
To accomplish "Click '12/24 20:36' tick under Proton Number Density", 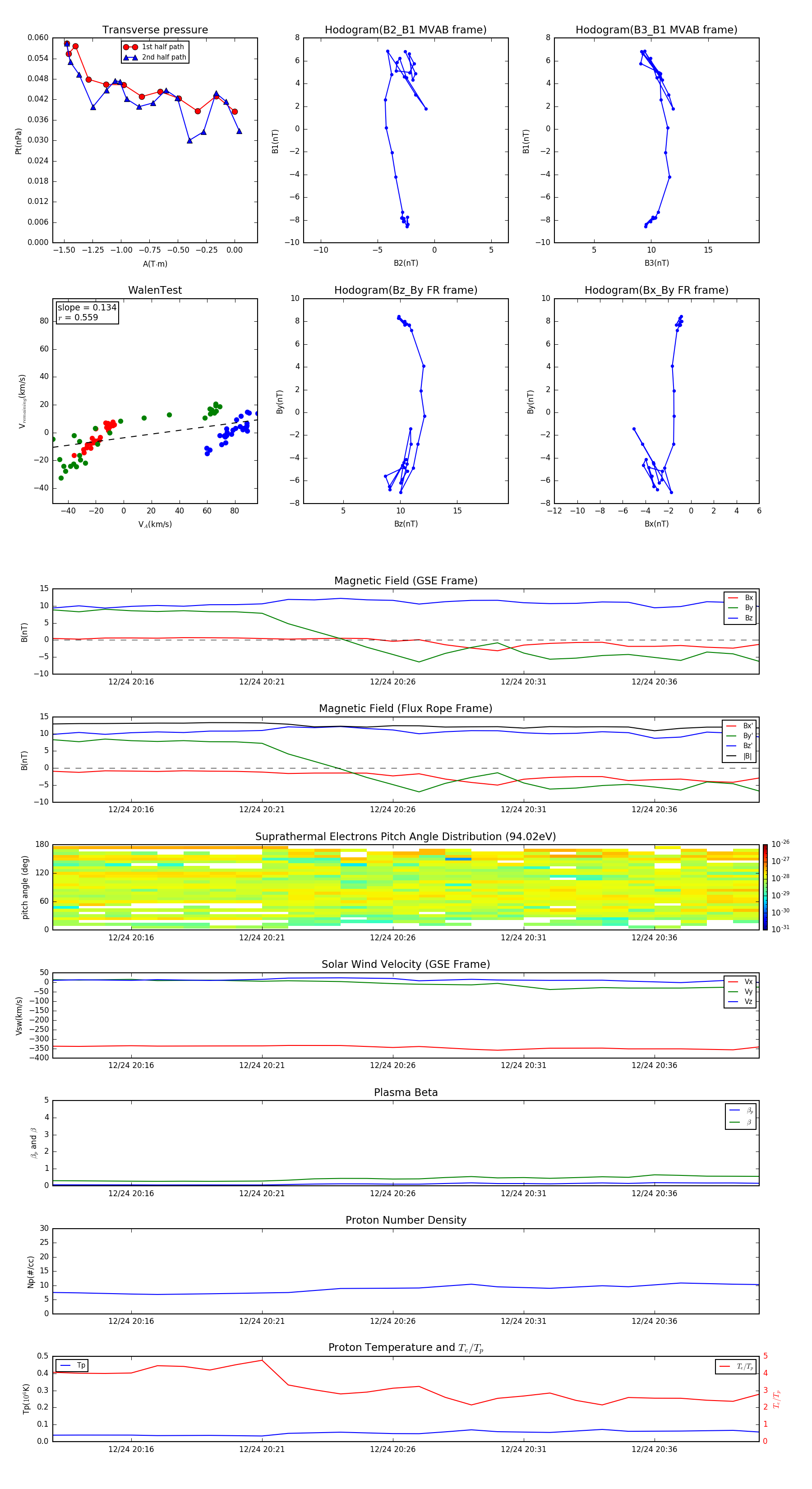I will coord(654,1321).
